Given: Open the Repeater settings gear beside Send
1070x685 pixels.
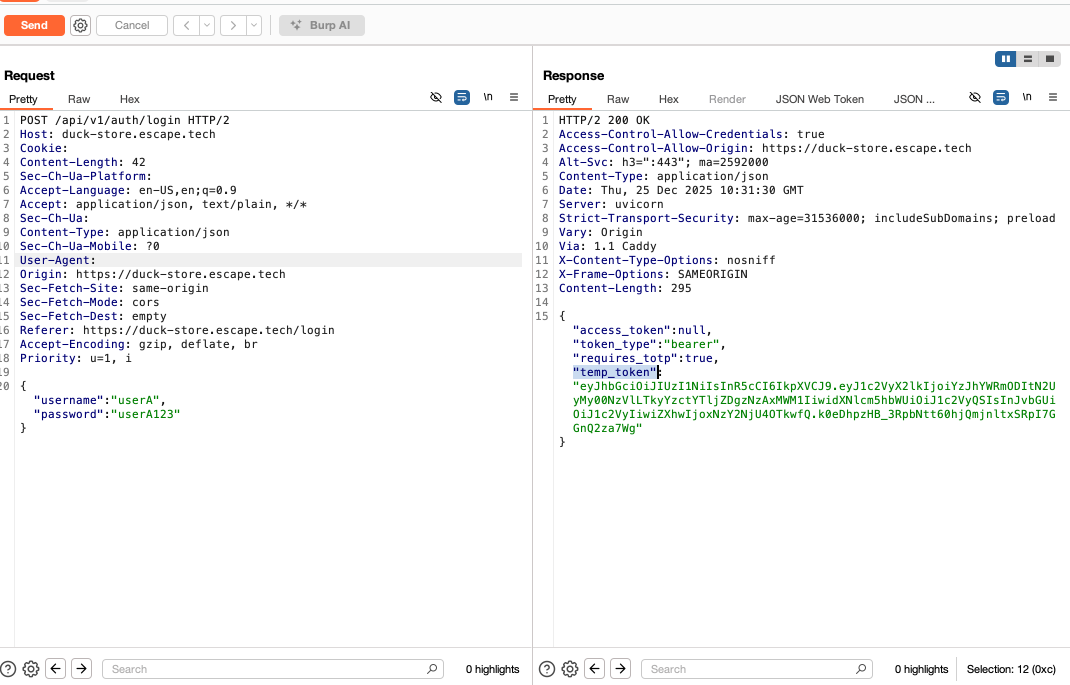Looking at the screenshot, I should point(80,25).
